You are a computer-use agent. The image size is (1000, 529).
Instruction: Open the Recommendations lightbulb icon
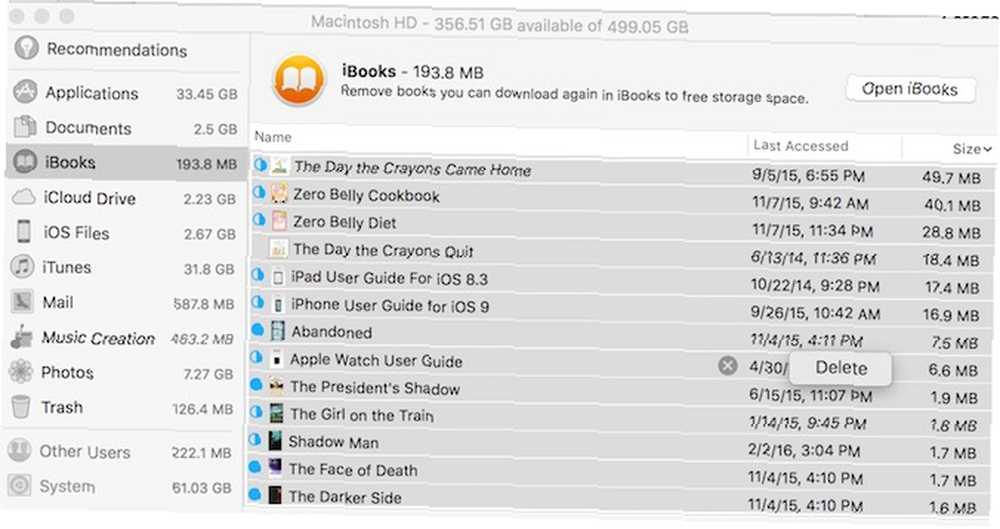coord(27,47)
